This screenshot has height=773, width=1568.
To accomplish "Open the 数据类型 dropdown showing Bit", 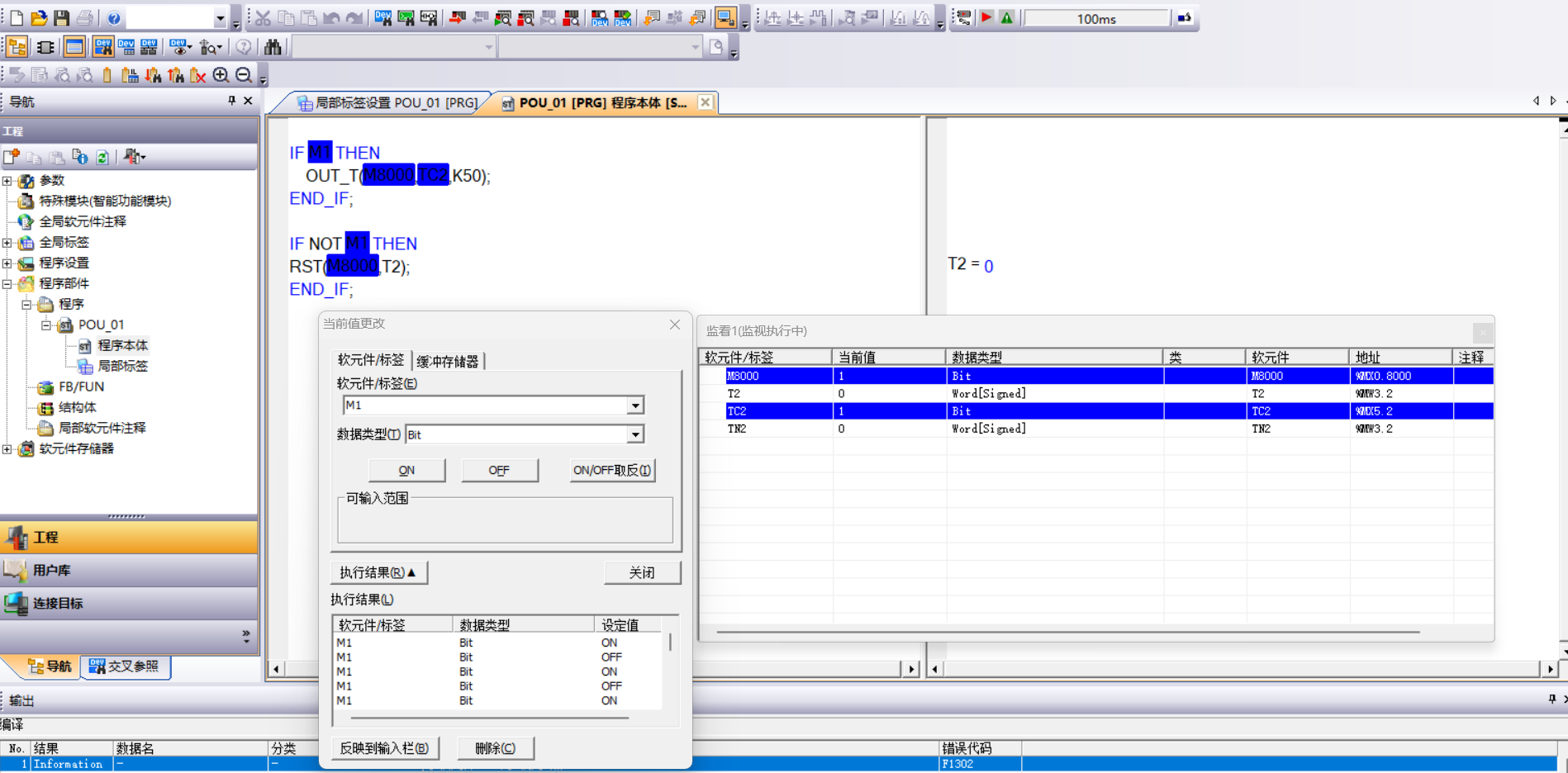I will [x=635, y=435].
